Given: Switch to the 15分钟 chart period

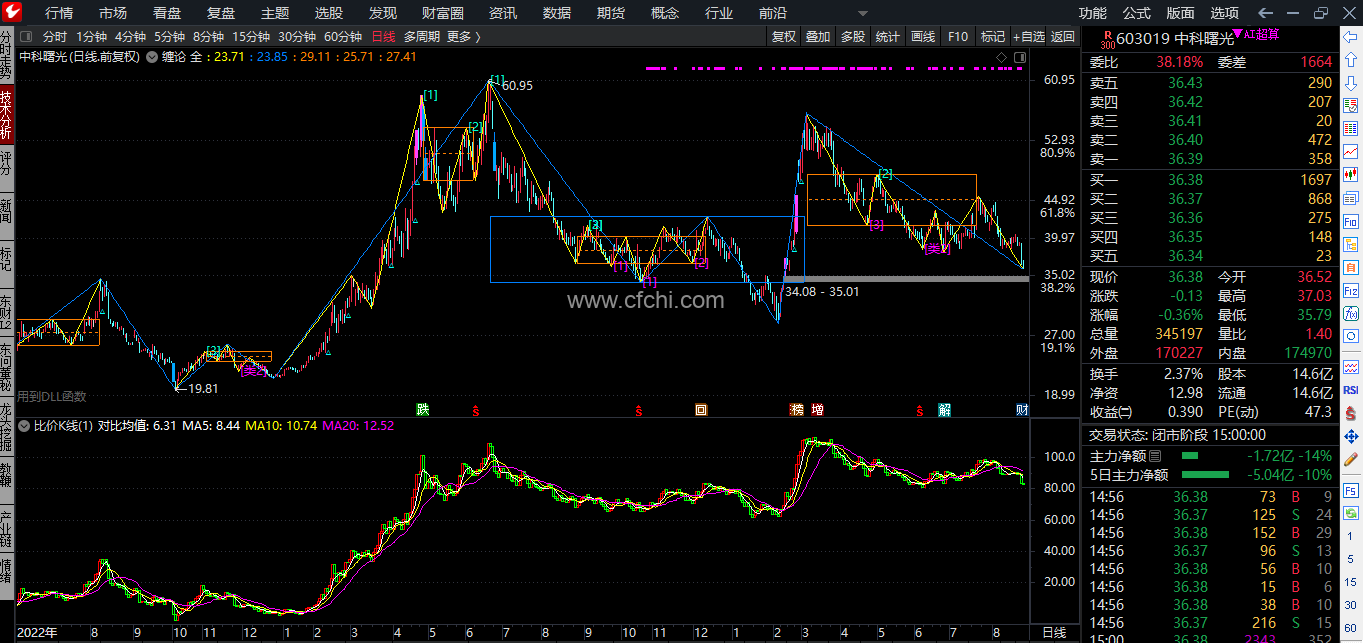Looking at the screenshot, I should point(251,37).
